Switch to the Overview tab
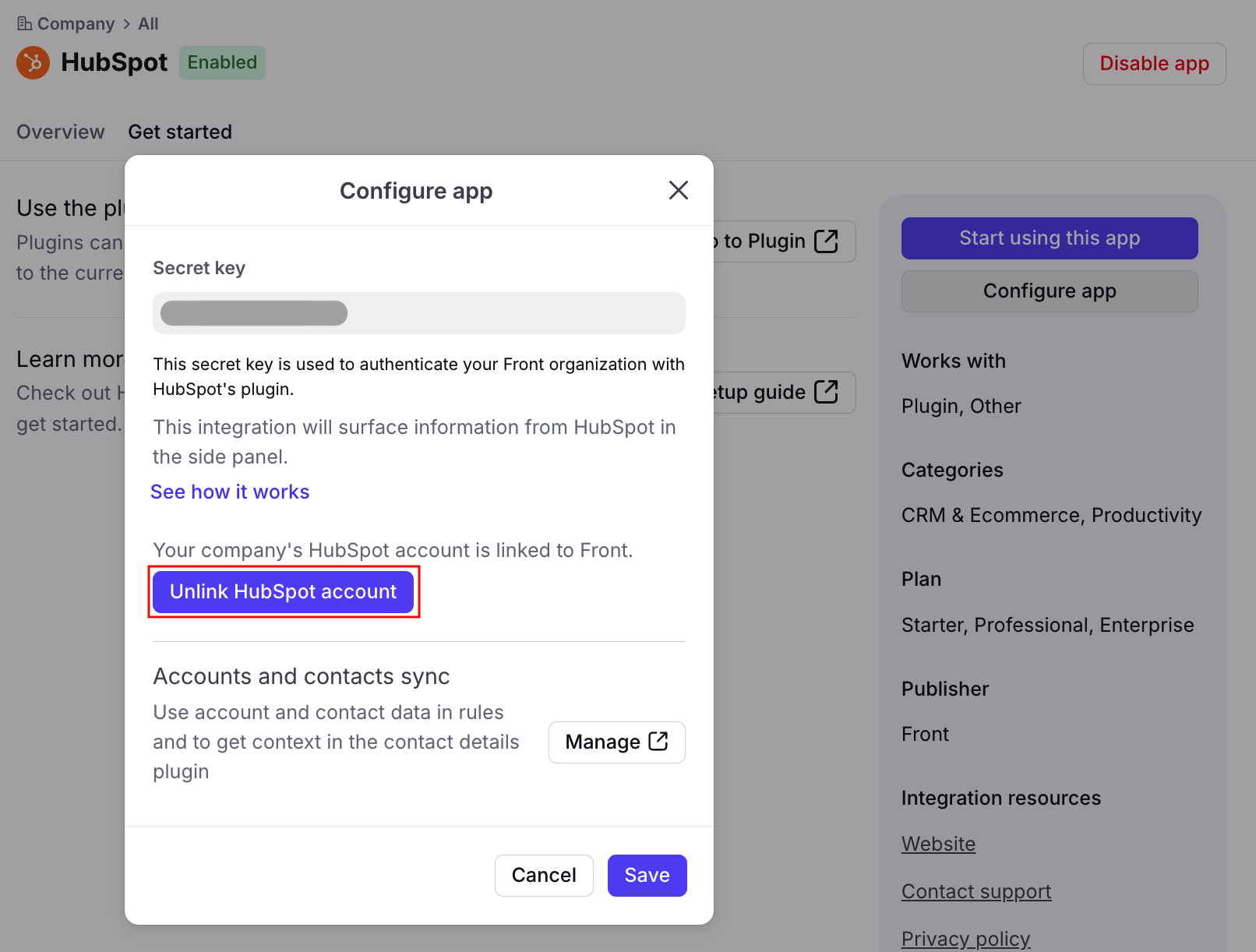The height and width of the screenshot is (952, 1256). [x=61, y=132]
